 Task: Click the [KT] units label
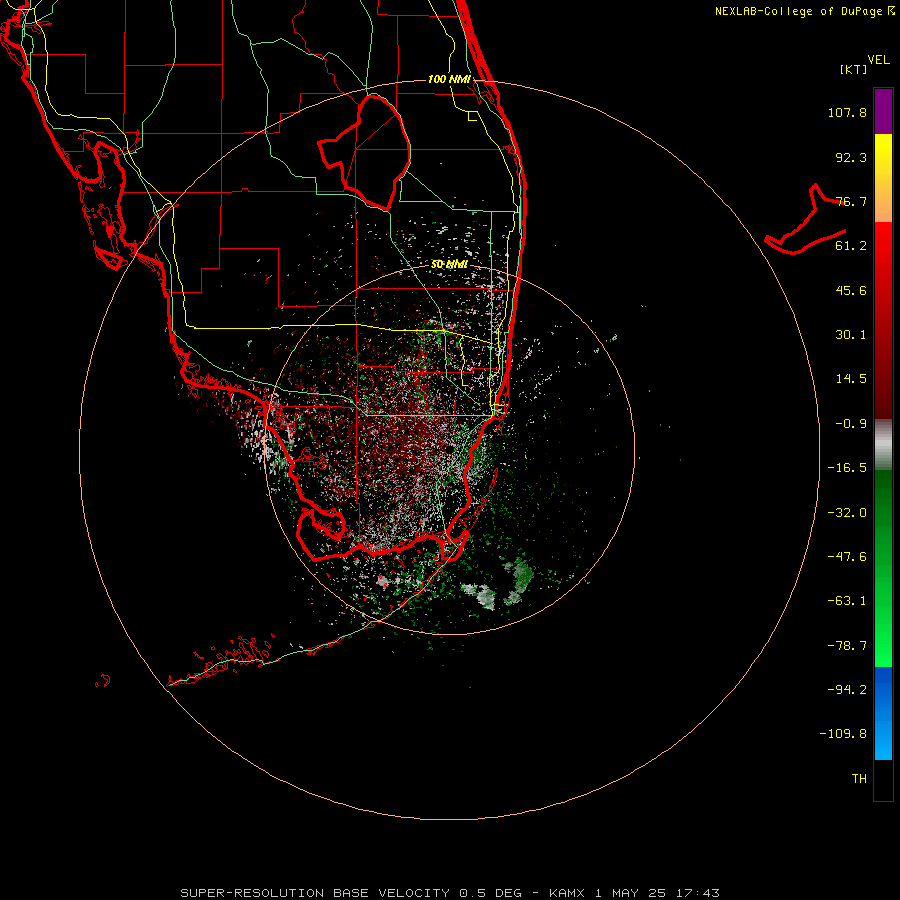click(x=854, y=69)
